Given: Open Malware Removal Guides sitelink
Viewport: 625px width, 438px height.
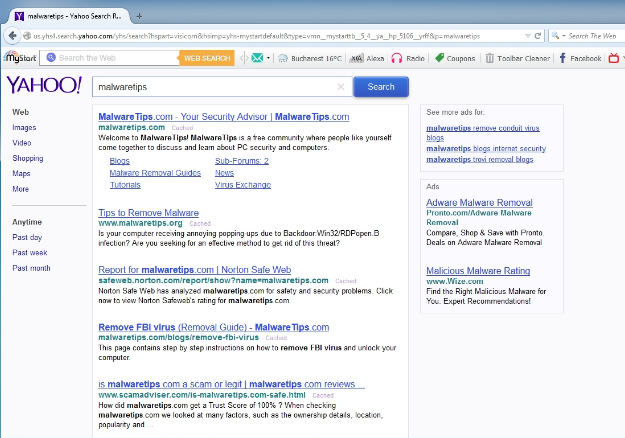Looking at the screenshot, I should (x=155, y=173).
